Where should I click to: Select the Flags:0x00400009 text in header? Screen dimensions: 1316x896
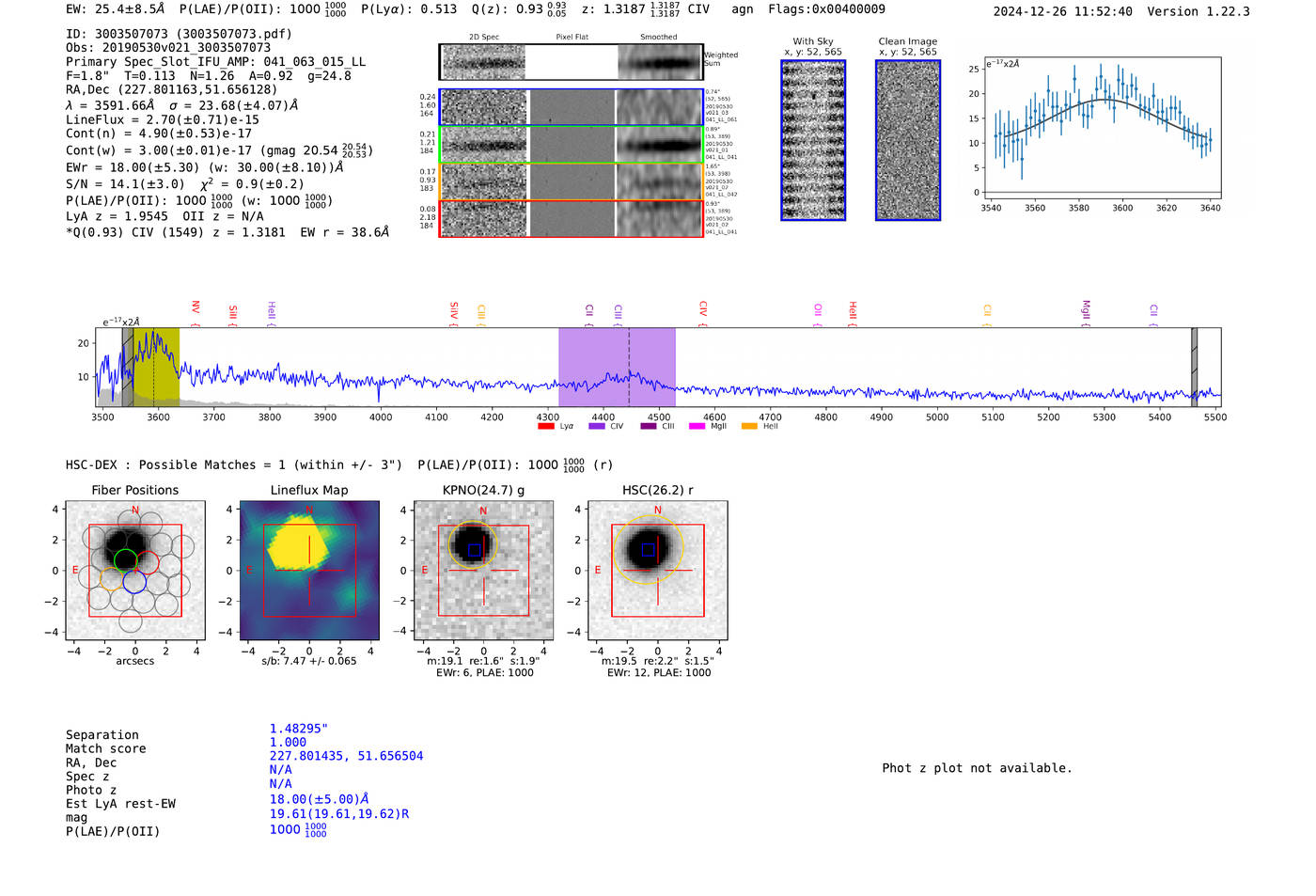pyautogui.click(x=827, y=9)
